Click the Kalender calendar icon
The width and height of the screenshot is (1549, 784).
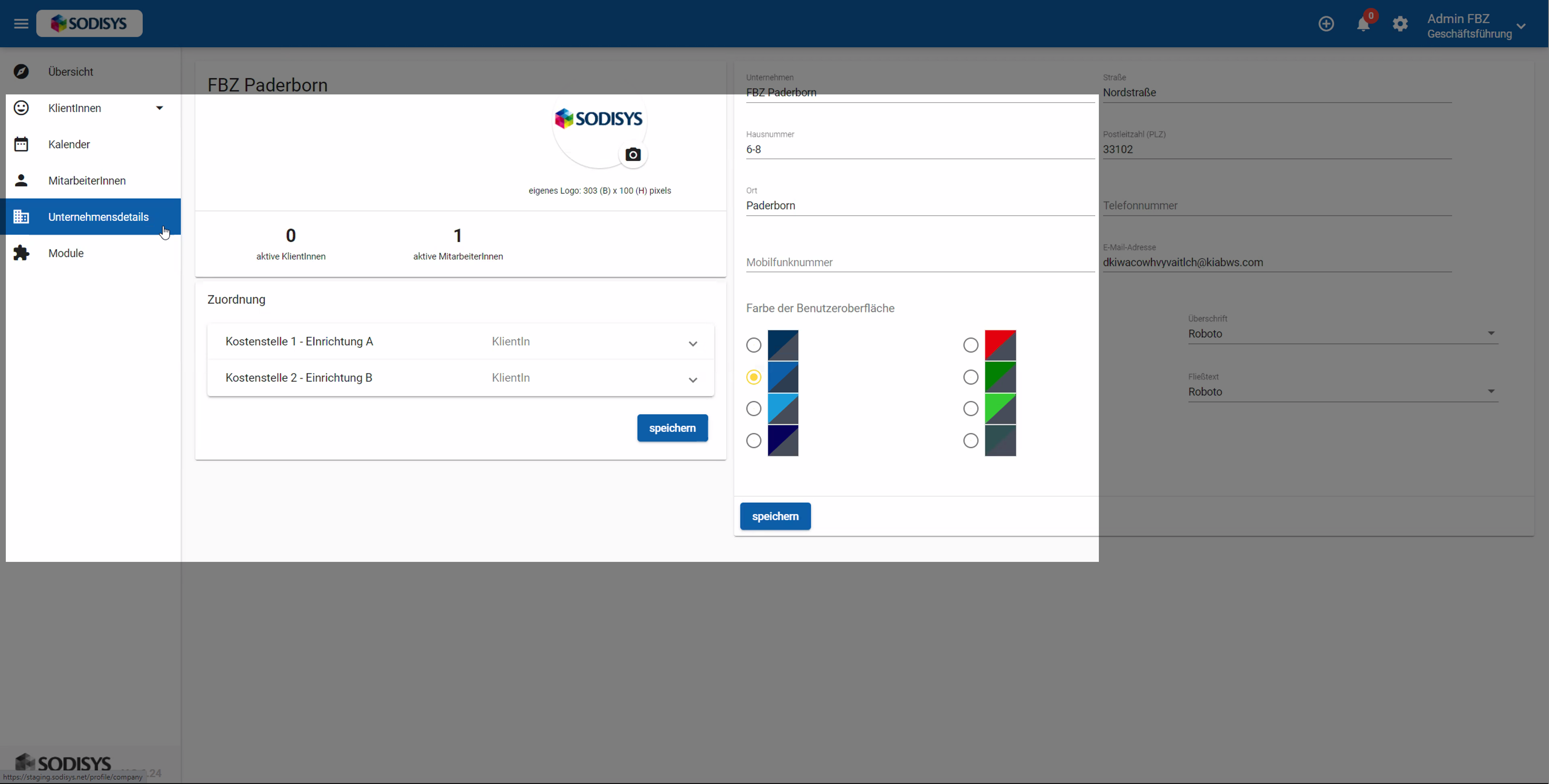(21, 144)
